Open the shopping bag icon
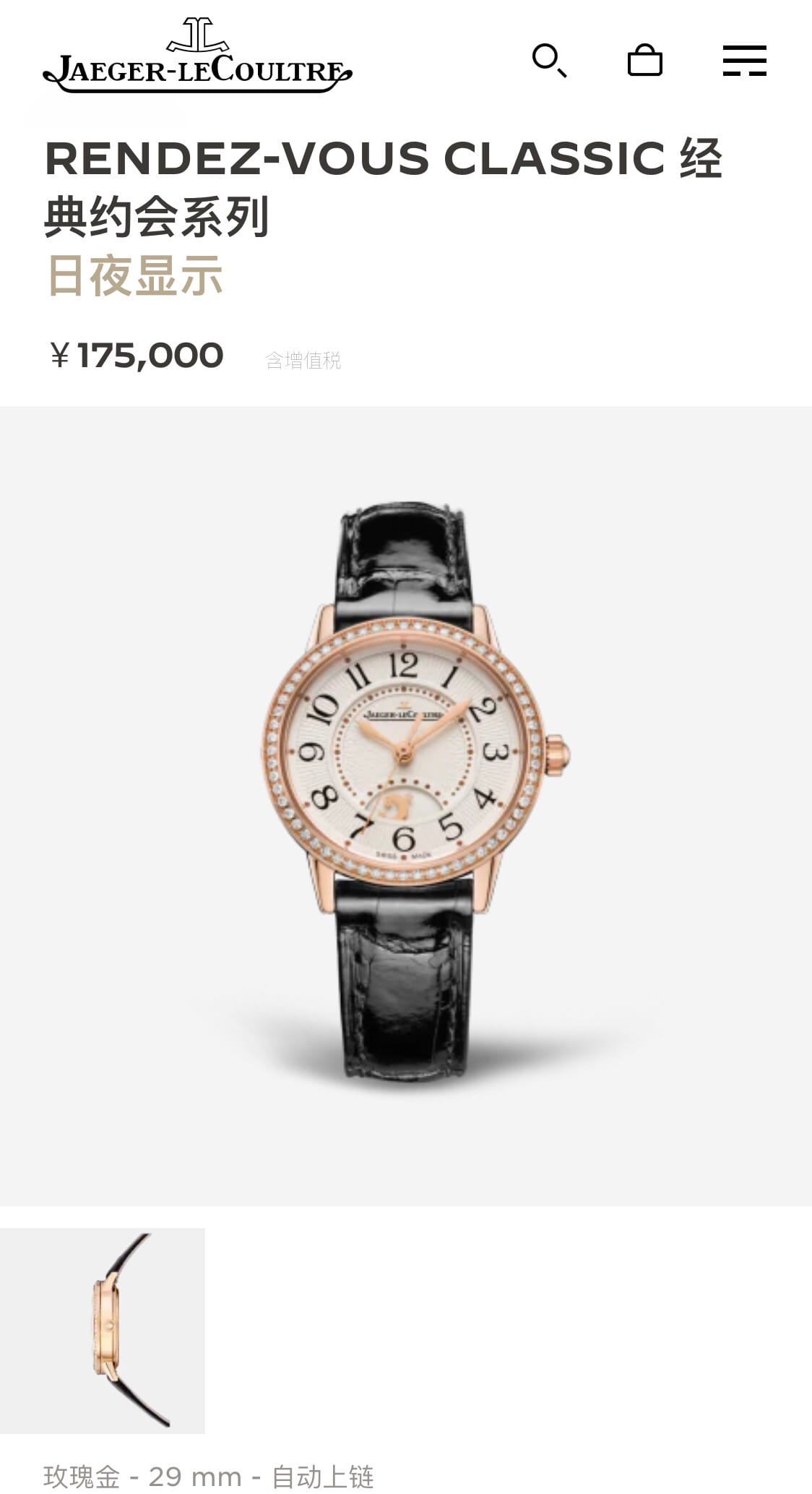This screenshot has height=1494, width=812. click(645, 60)
